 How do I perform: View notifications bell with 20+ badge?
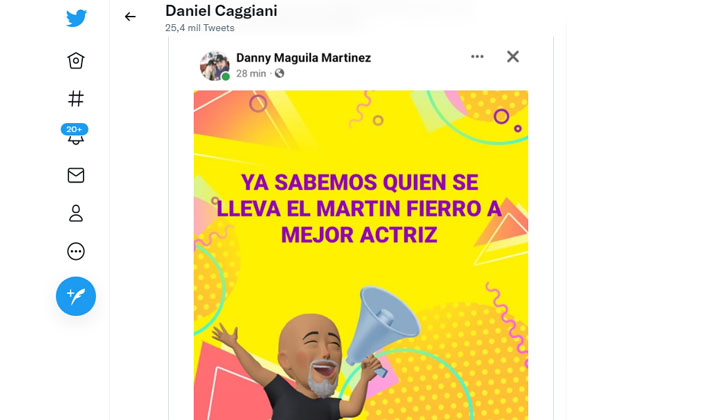point(74,135)
